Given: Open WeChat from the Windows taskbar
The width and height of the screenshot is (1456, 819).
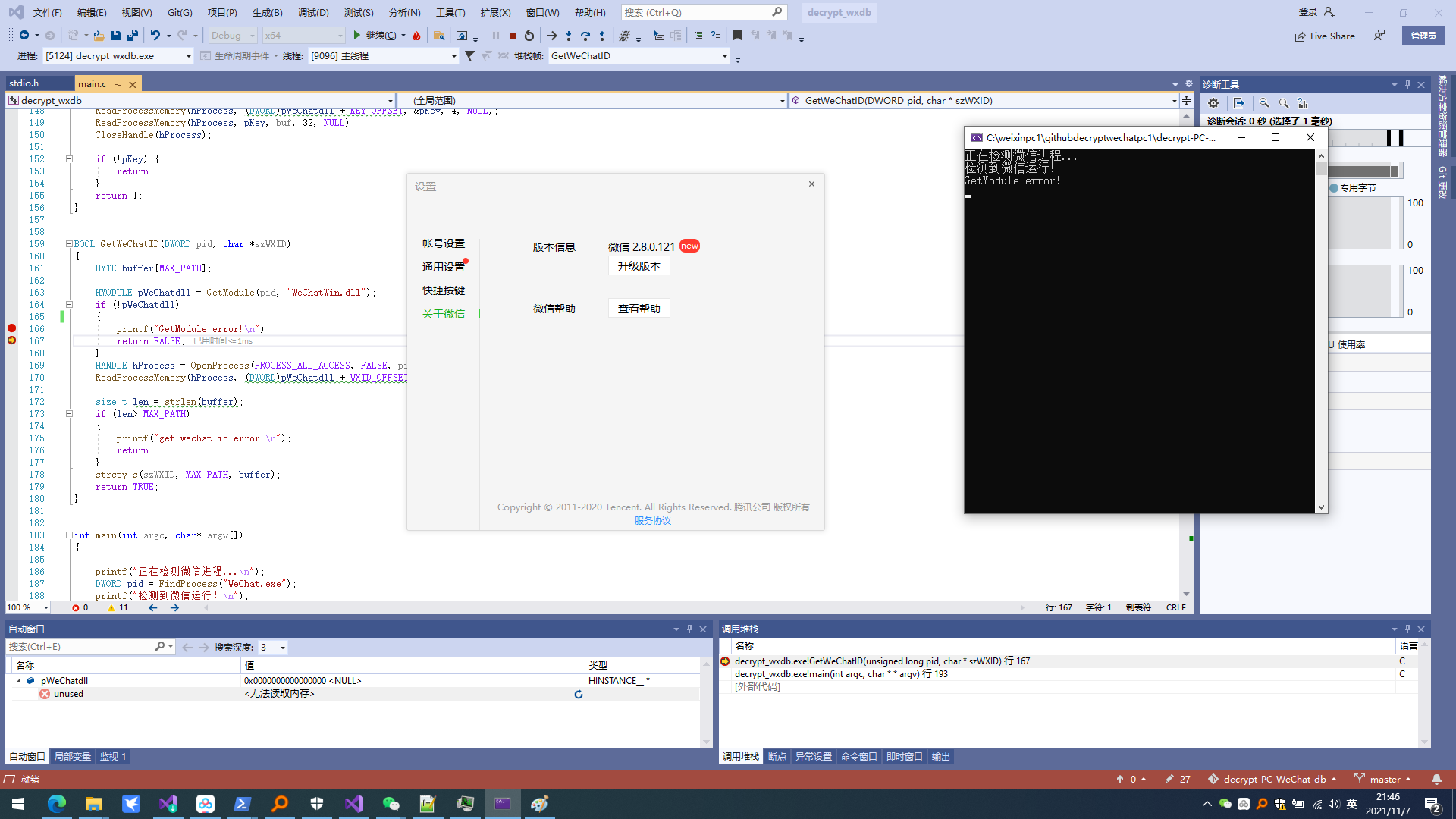Looking at the screenshot, I should 391,804.
